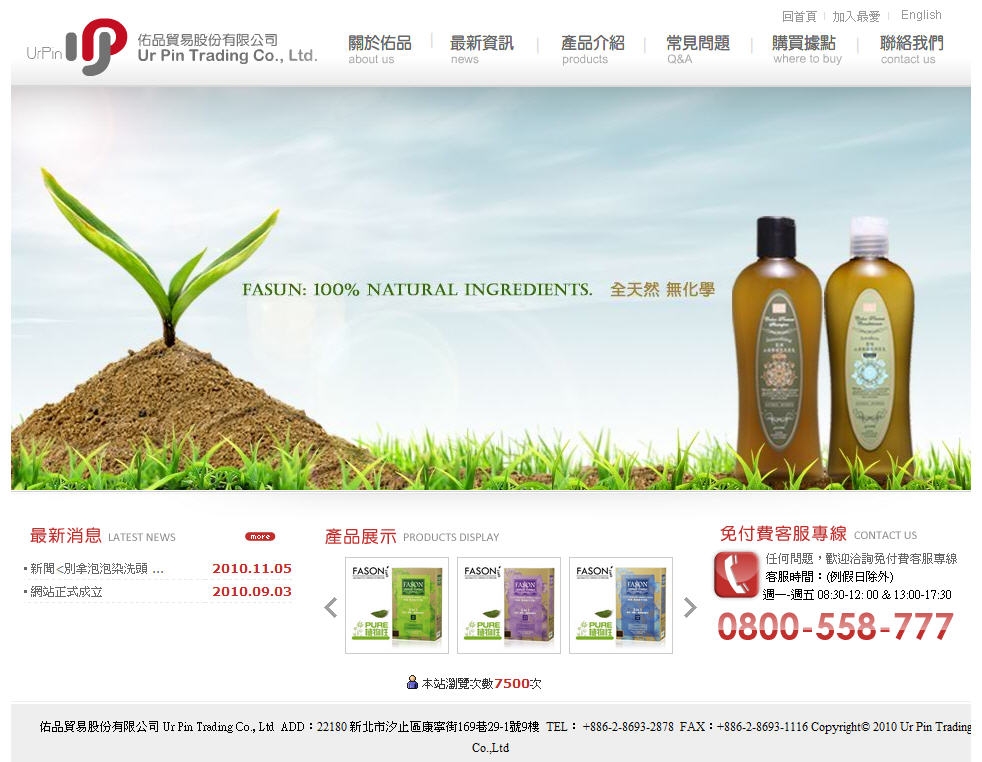This screenshot has width=982, height=762.
Task: Go to 回首頁 home link
Action: (799, 16)
